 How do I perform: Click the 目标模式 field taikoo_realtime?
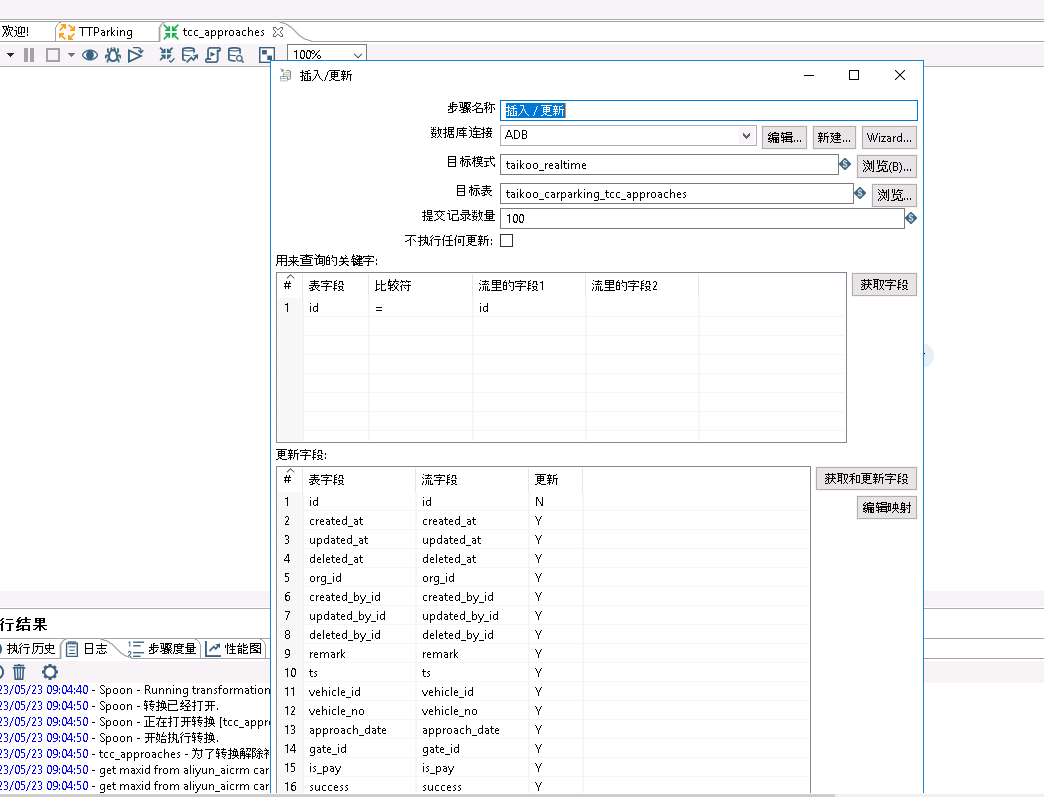(669, 164)
